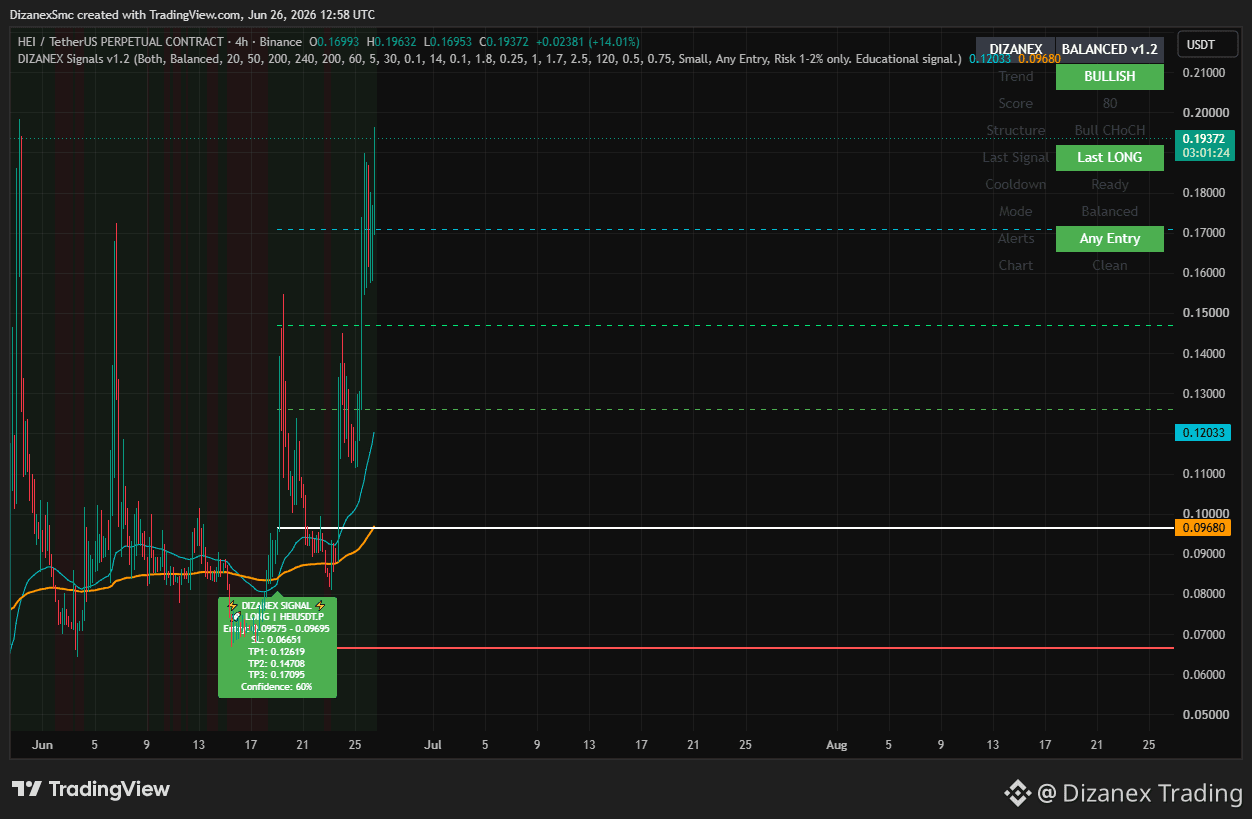The width and height of the screenshot is (1252, 819).
Task: Click the LONG | HEIUSDT.P line in signal
Action: point(284,617)
